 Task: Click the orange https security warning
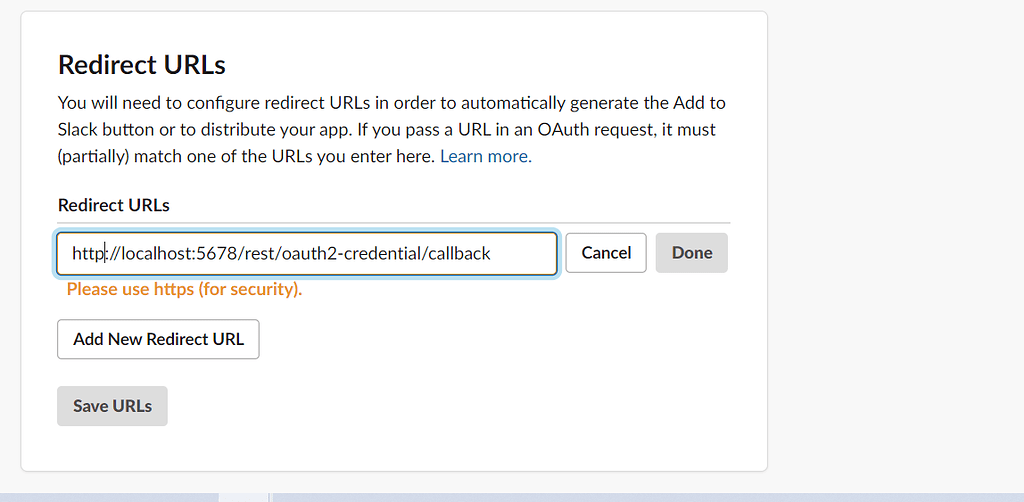[184, 290]
